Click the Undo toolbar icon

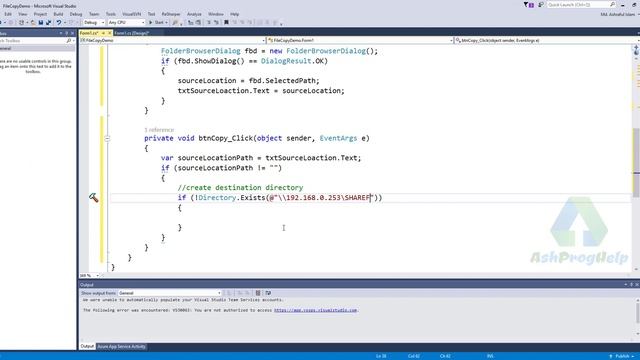[59, 22]
